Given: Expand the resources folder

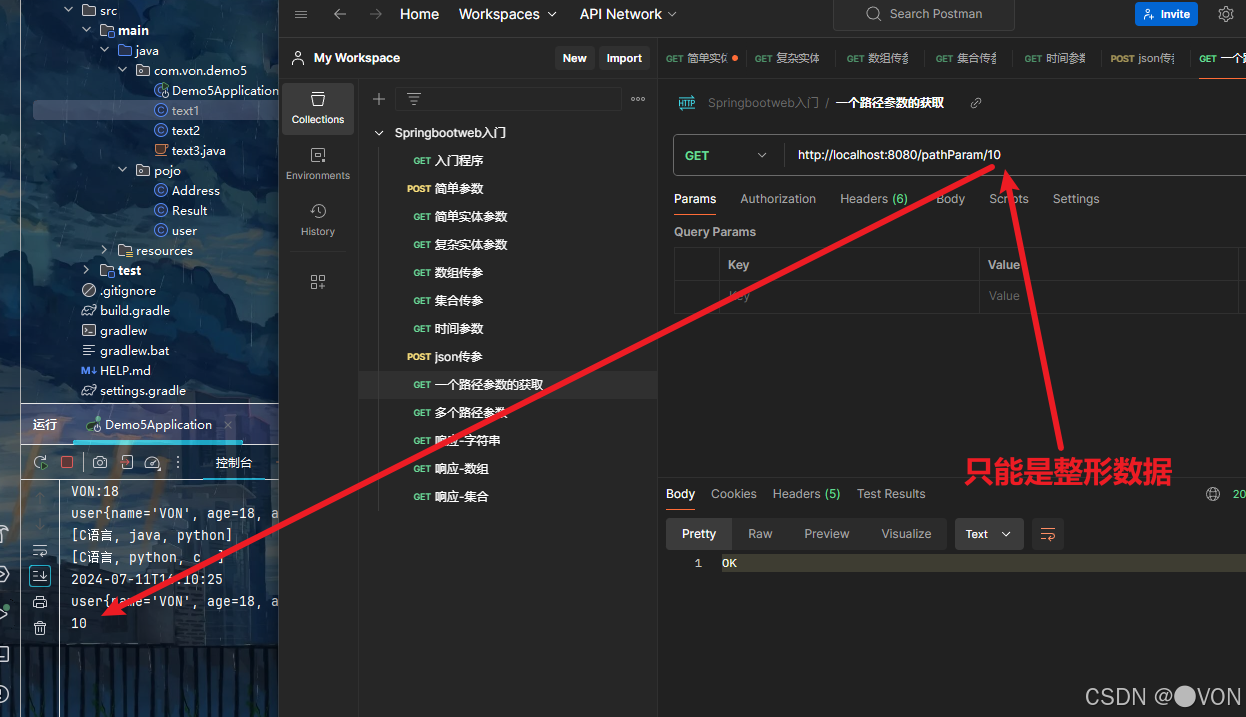Looking at the screenshot, I should tap(104, 250).
